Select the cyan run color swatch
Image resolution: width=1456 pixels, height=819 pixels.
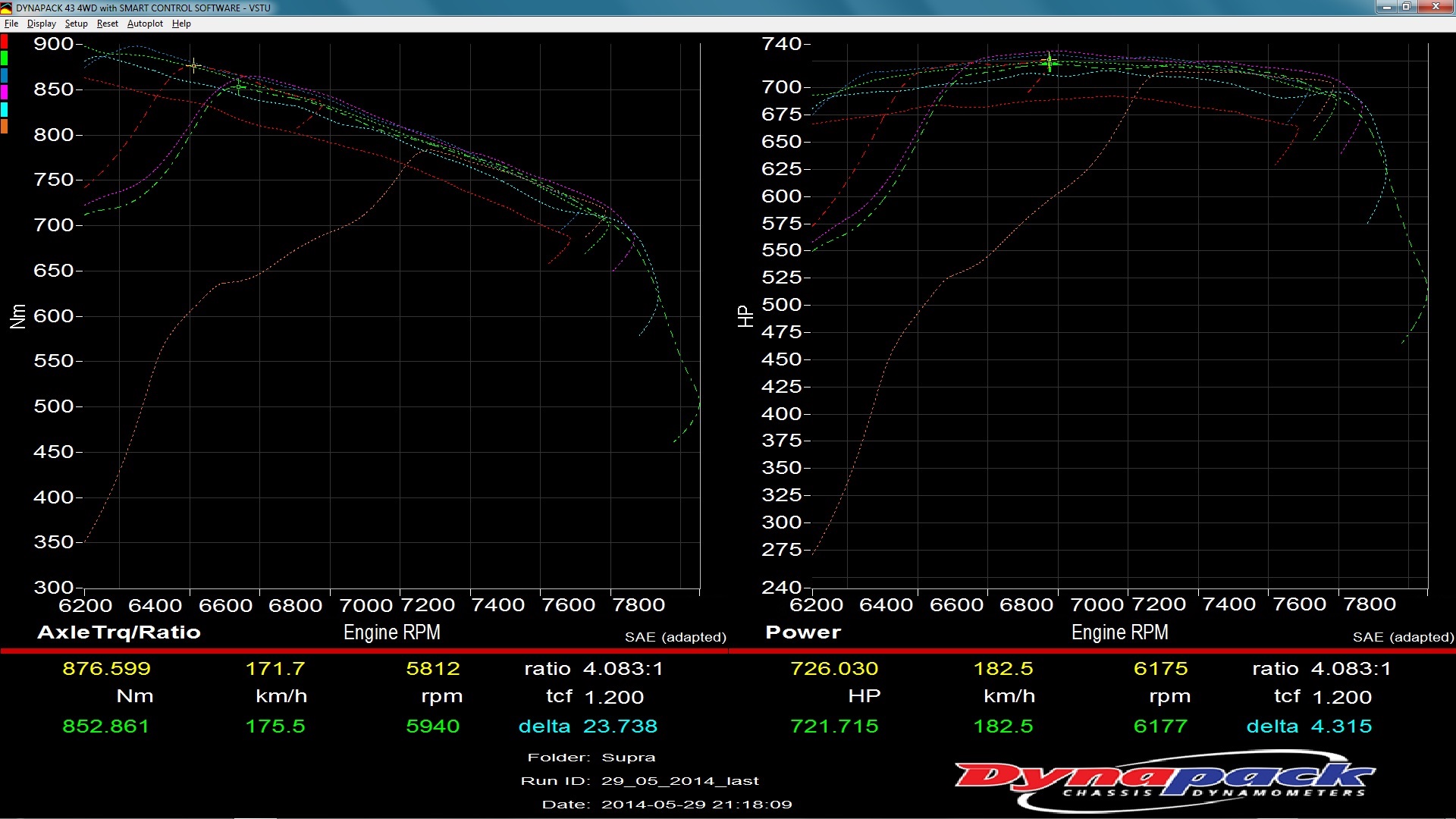[x=5, y=109]
